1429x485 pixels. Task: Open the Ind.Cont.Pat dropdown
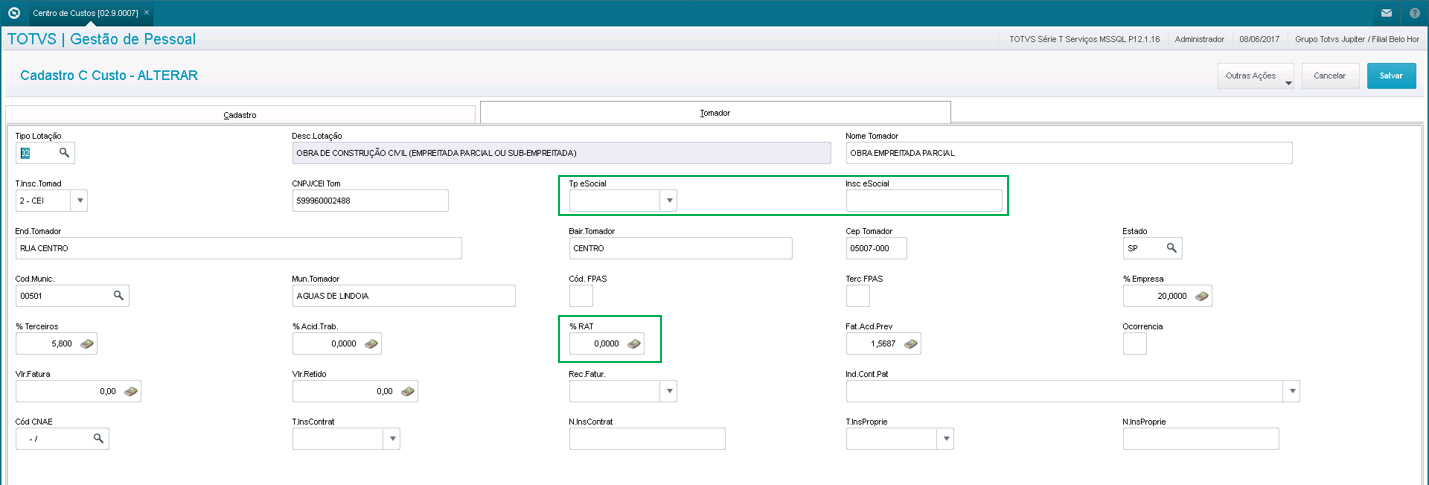pos(1292,391)
